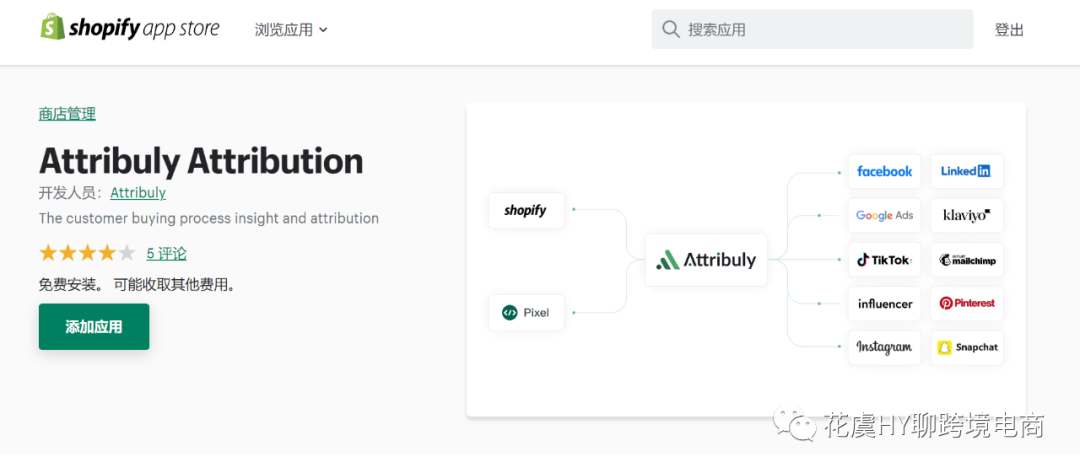
Task: Click the shopify card in diagram
Action: [526, 210]
